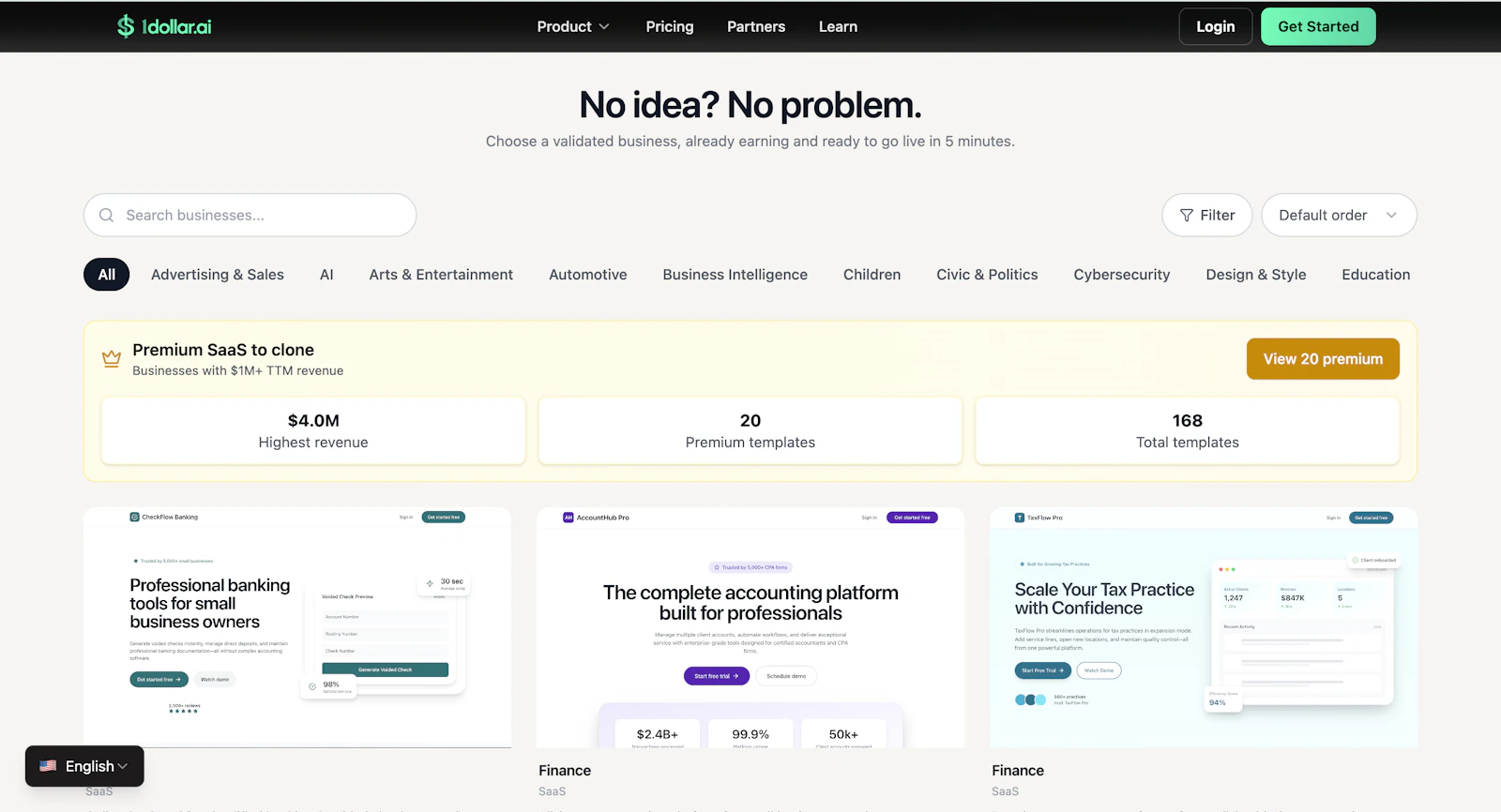Expand the Default order sort dropdown
This screenshot has height=812, width=1501.
pyautogui.click(x=1339, y=215)
